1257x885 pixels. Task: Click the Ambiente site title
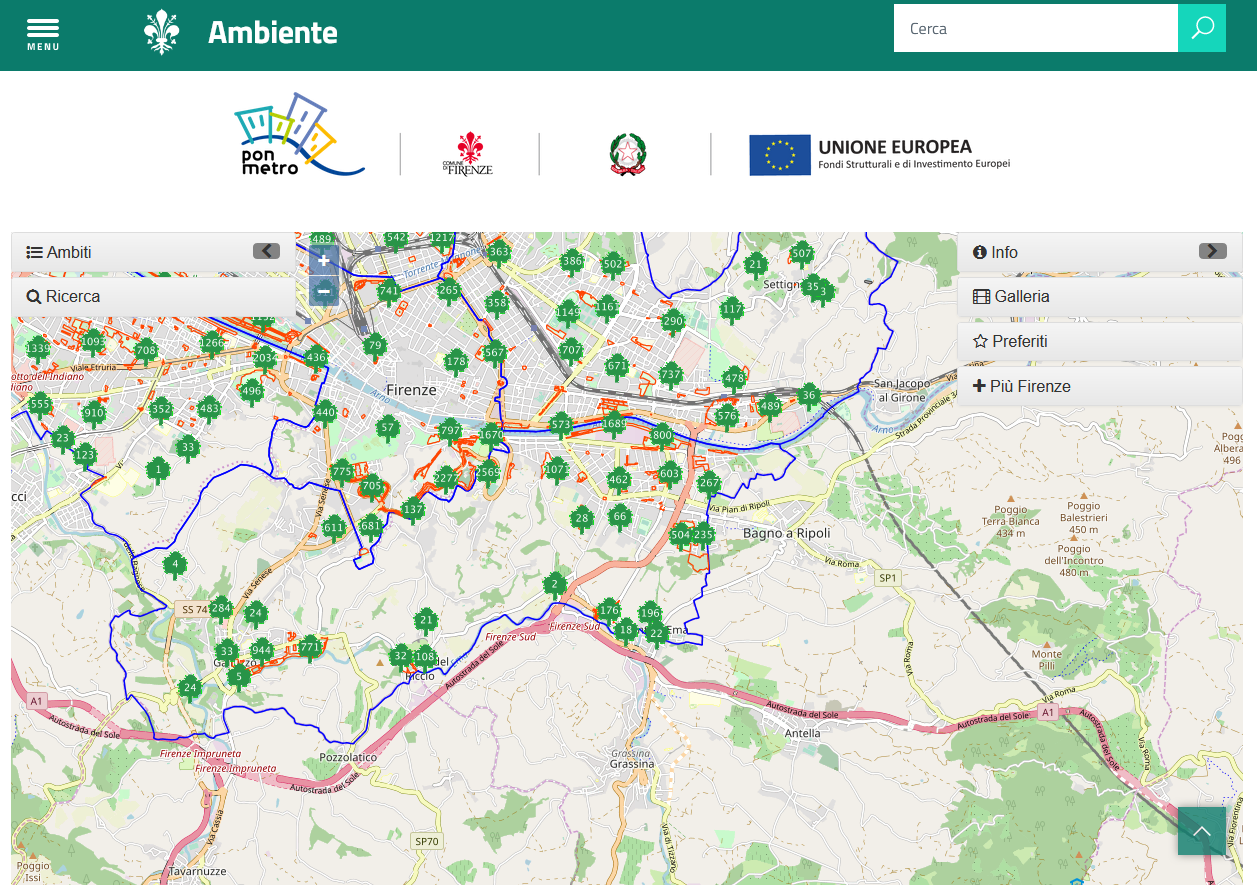pos(272,33)
